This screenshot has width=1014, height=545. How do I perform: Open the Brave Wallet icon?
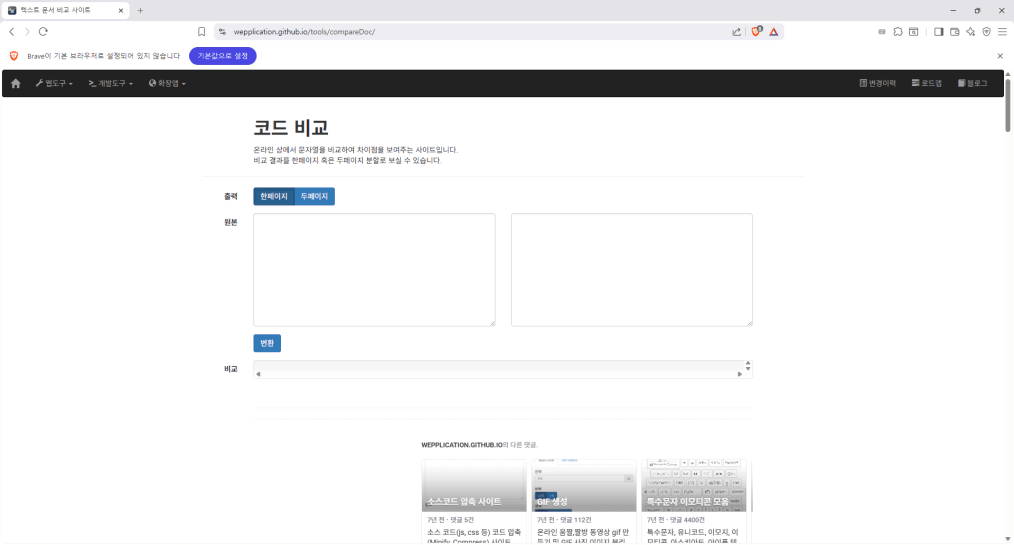(955, 32)
